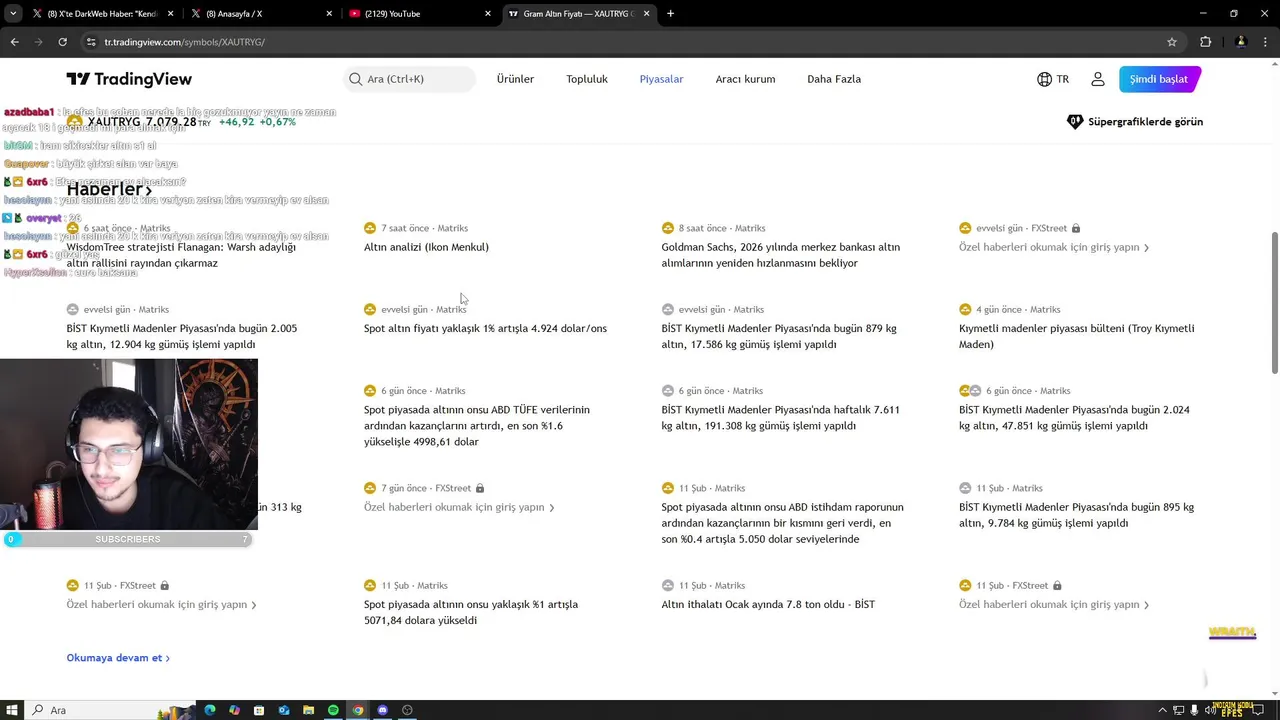Open news about bugün 2.005 kg altın
Screen dimensions: 1280x720
click(x=182, y=336)
